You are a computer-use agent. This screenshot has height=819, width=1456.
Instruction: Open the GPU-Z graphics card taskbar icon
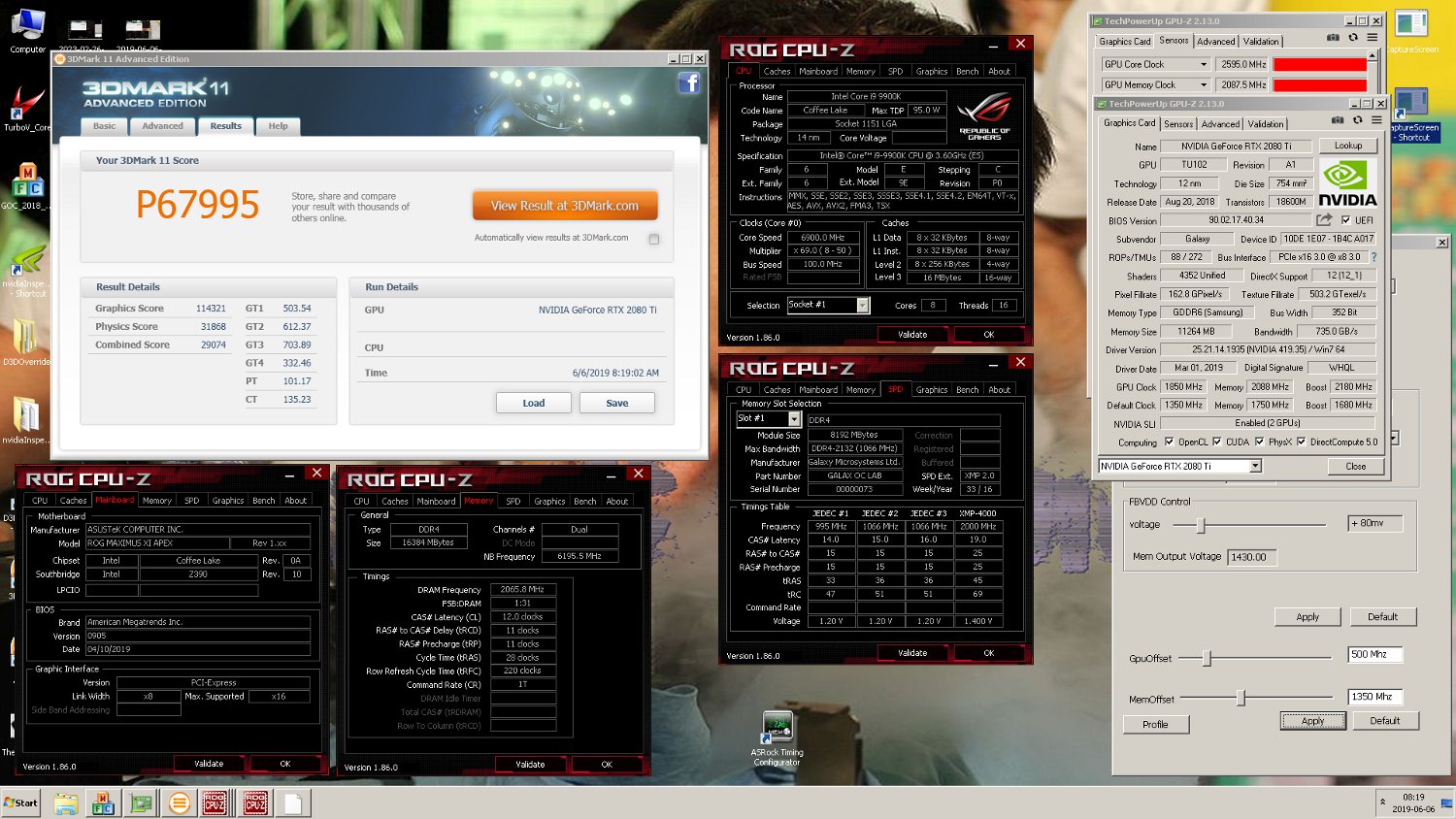(142, 803)
